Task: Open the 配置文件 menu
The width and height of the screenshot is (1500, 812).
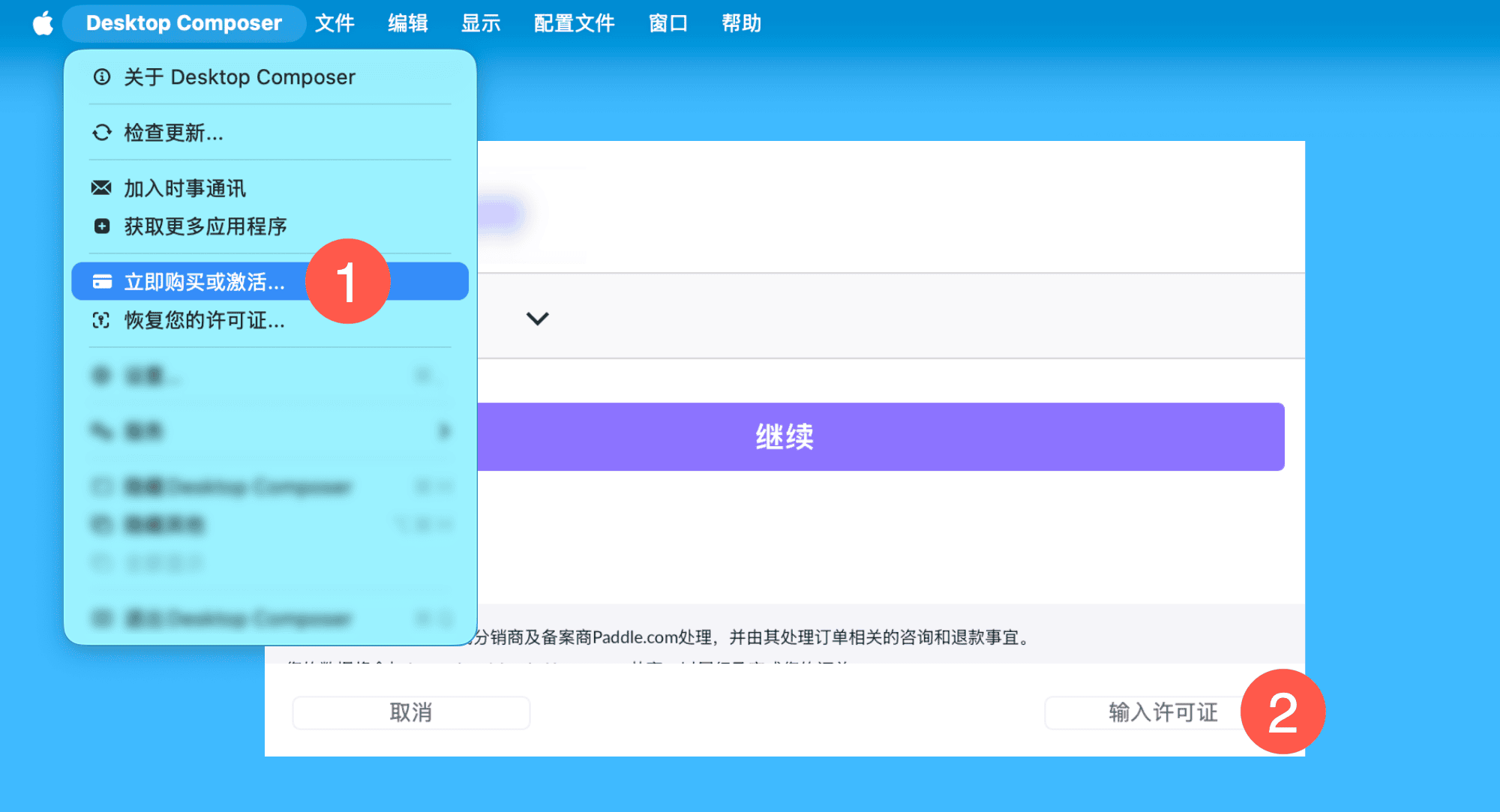Action: point(574,23)
